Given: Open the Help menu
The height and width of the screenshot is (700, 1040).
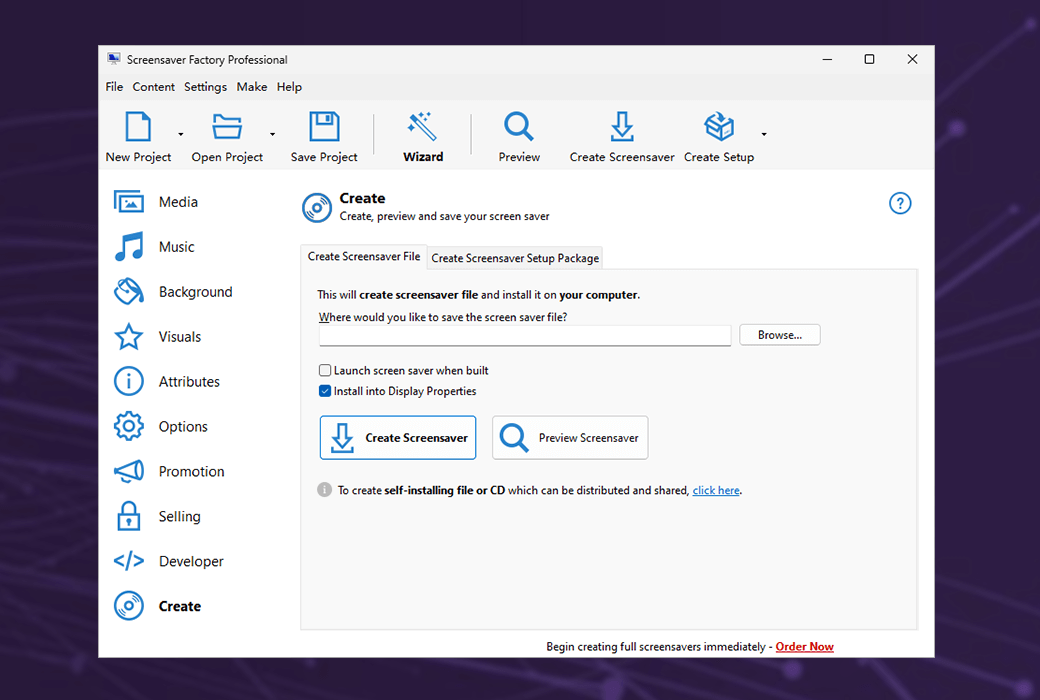Looking at the screenshot, I should (x=289, y=87).
